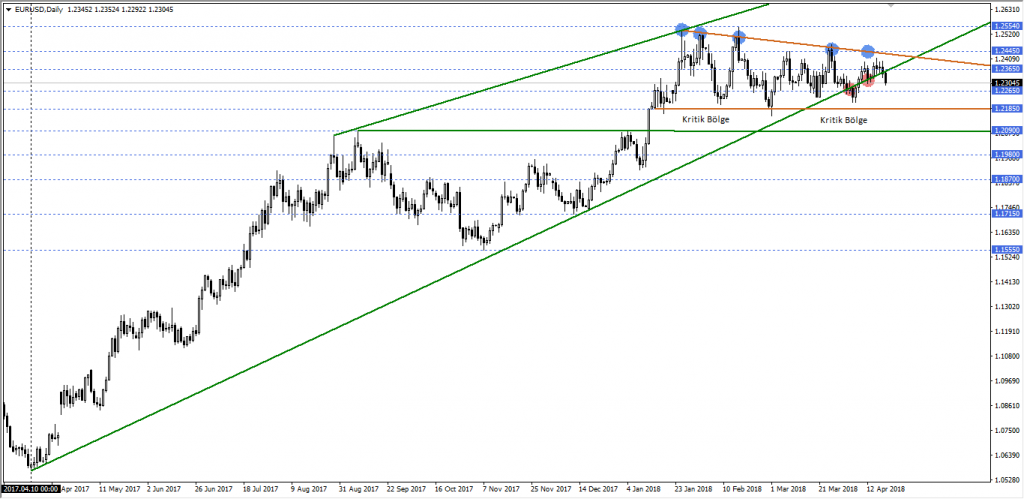Select the 1.20900 price level label

pyautogui.click(x=1006, y=131)
